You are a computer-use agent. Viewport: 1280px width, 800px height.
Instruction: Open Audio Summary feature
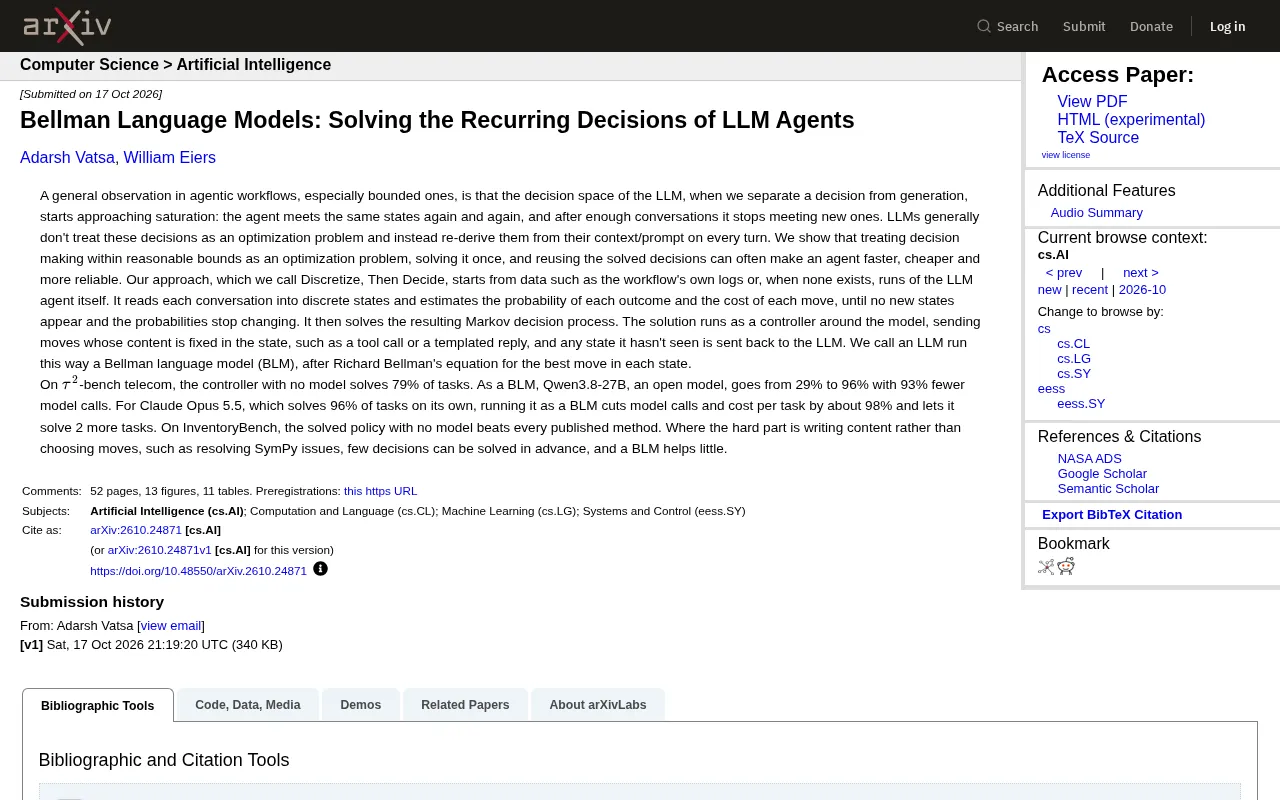1096,213
